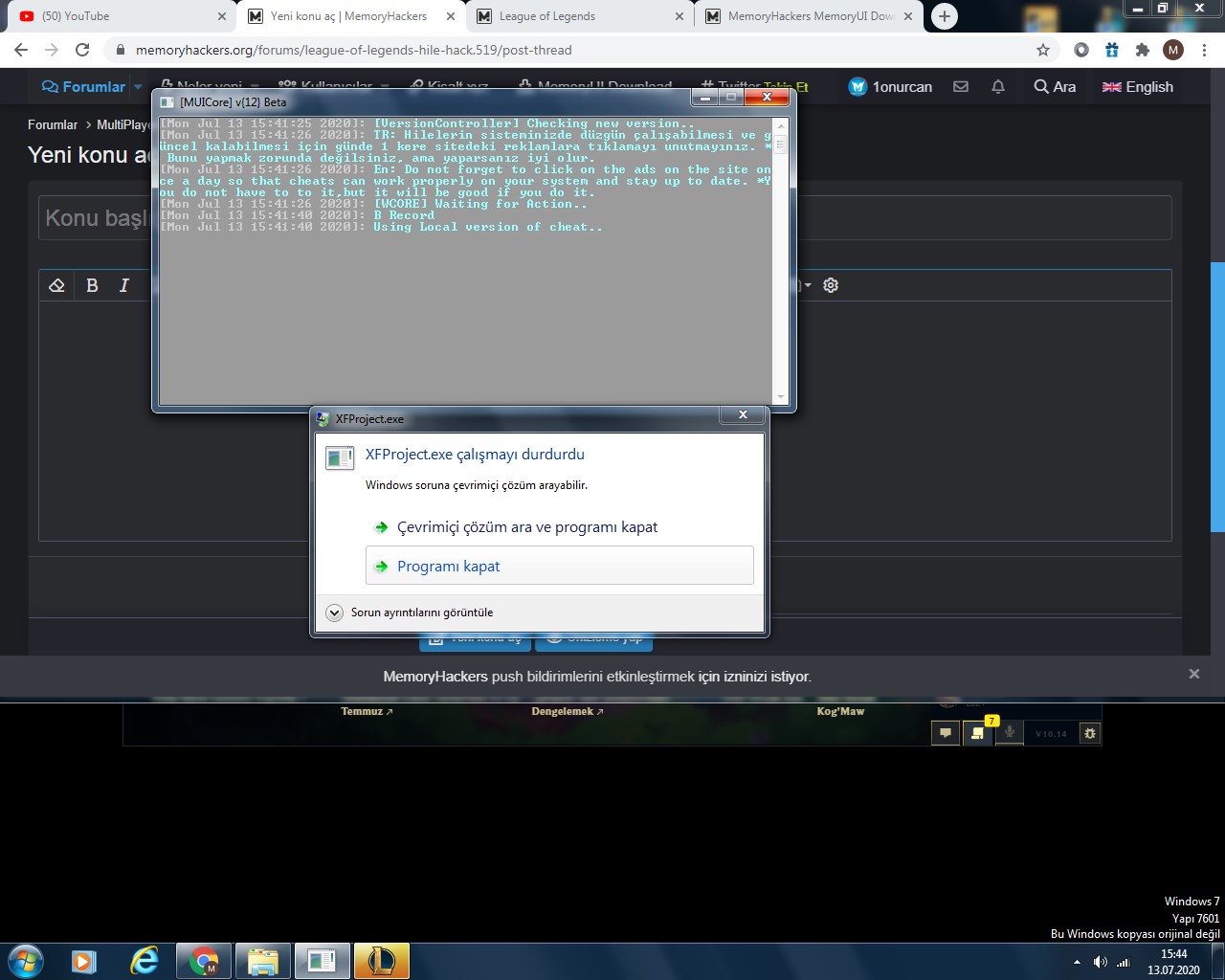Apply Bold in the forum editor
Viewport: 1225px width, 980px height.
point(92,285)
